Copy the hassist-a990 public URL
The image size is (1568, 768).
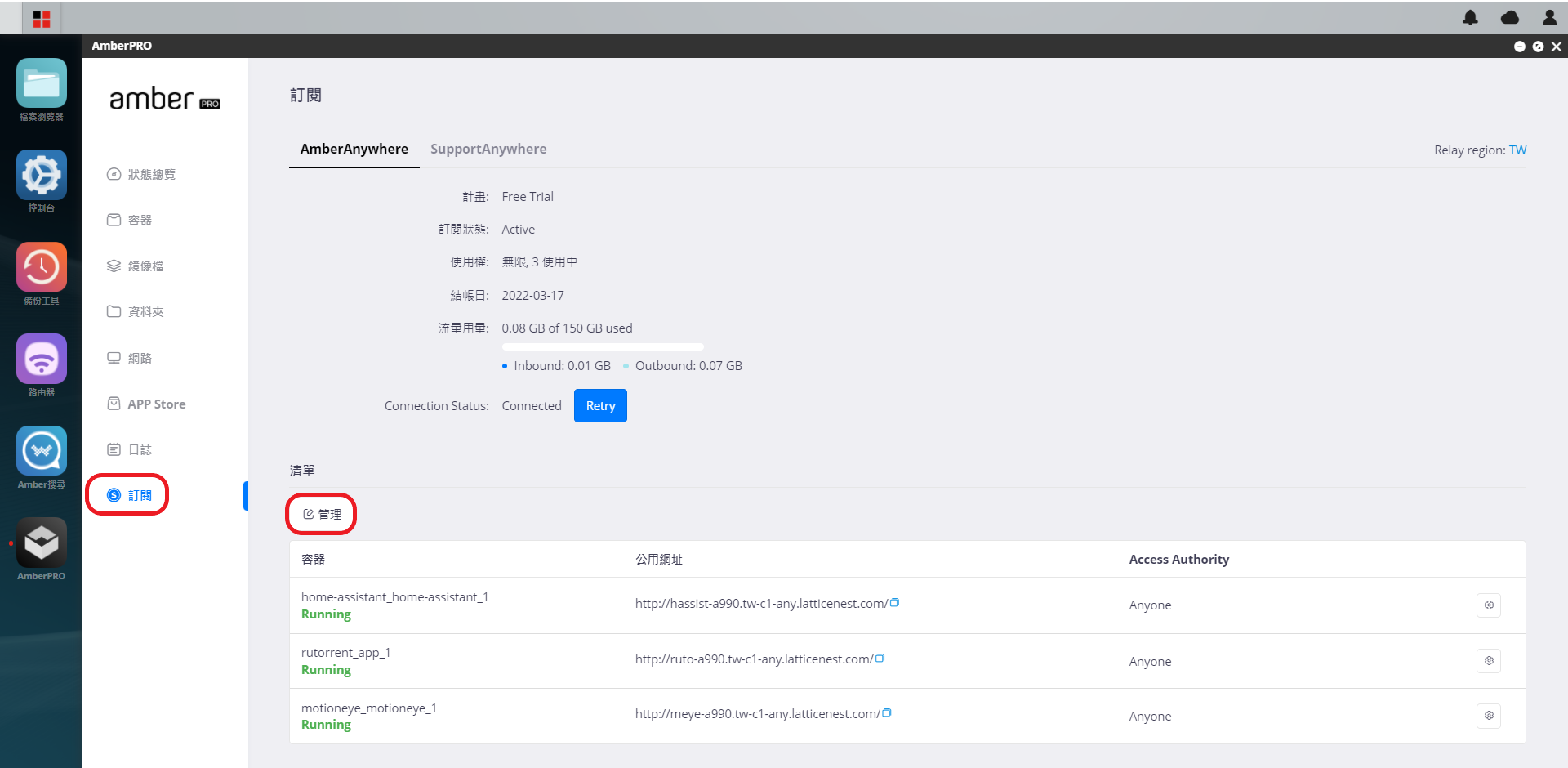894,603
